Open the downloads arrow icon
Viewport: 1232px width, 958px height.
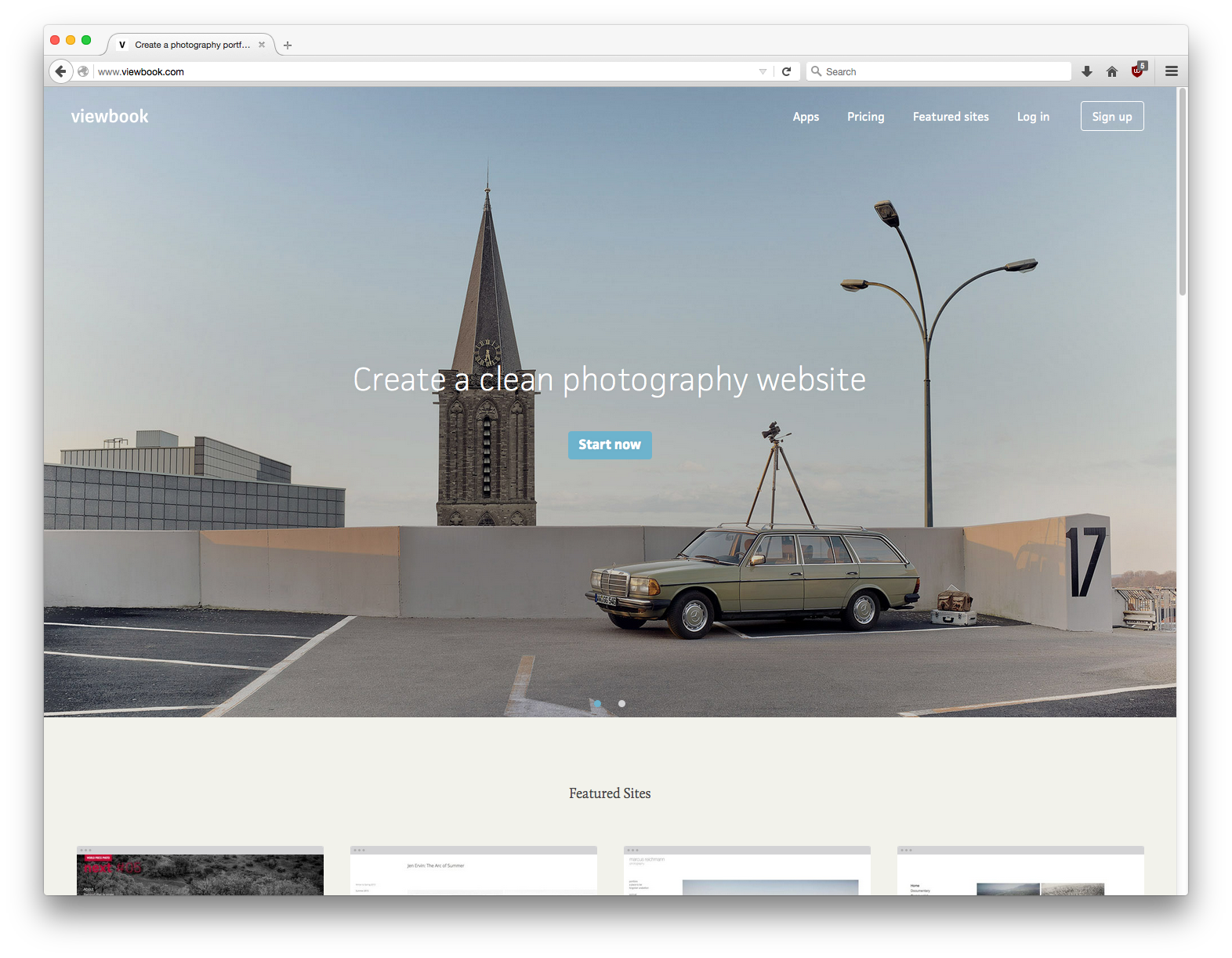[1087, 71]
